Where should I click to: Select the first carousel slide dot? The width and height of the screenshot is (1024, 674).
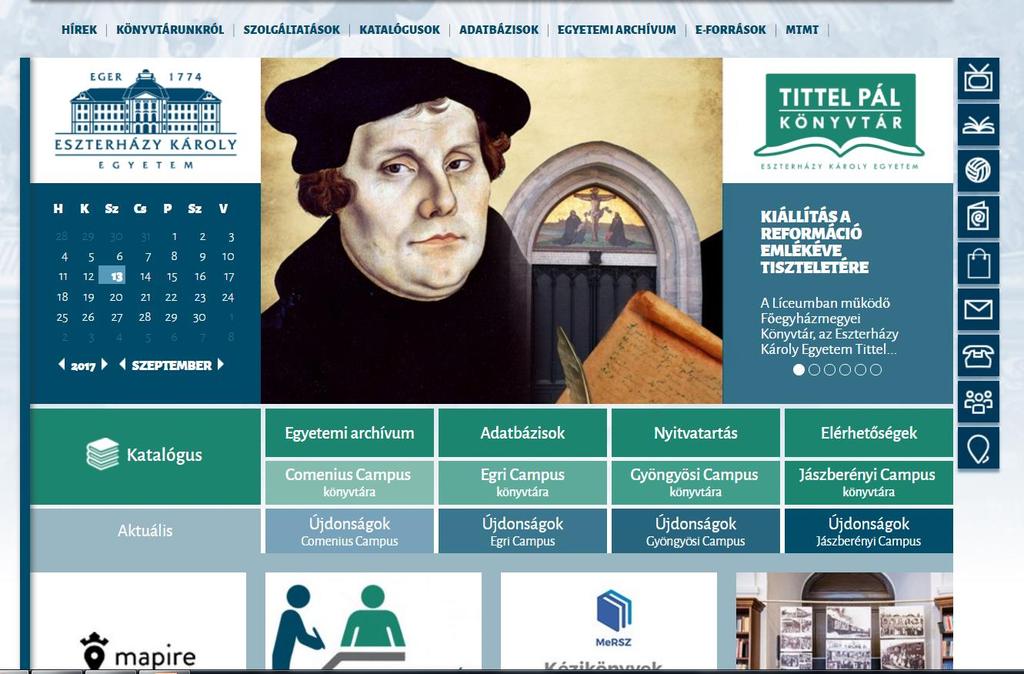(x=798, y=370)
